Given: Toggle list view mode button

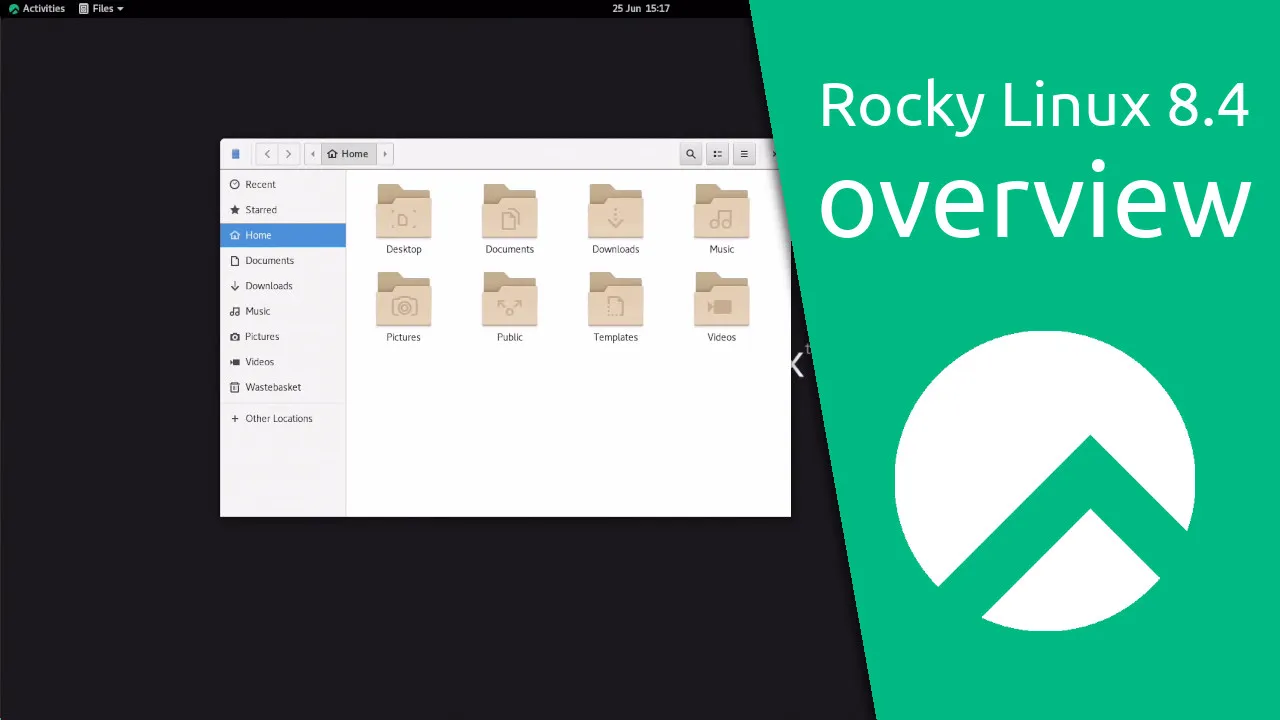Looking at the screenshot, I should [717, 154].
